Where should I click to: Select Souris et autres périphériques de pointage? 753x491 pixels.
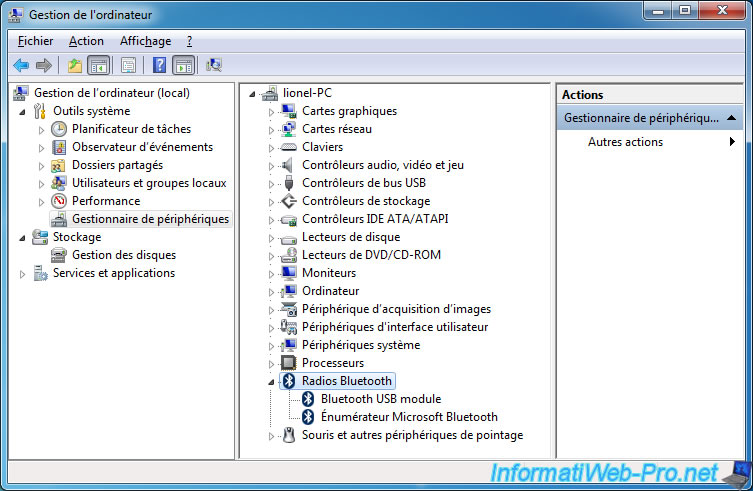413,435
